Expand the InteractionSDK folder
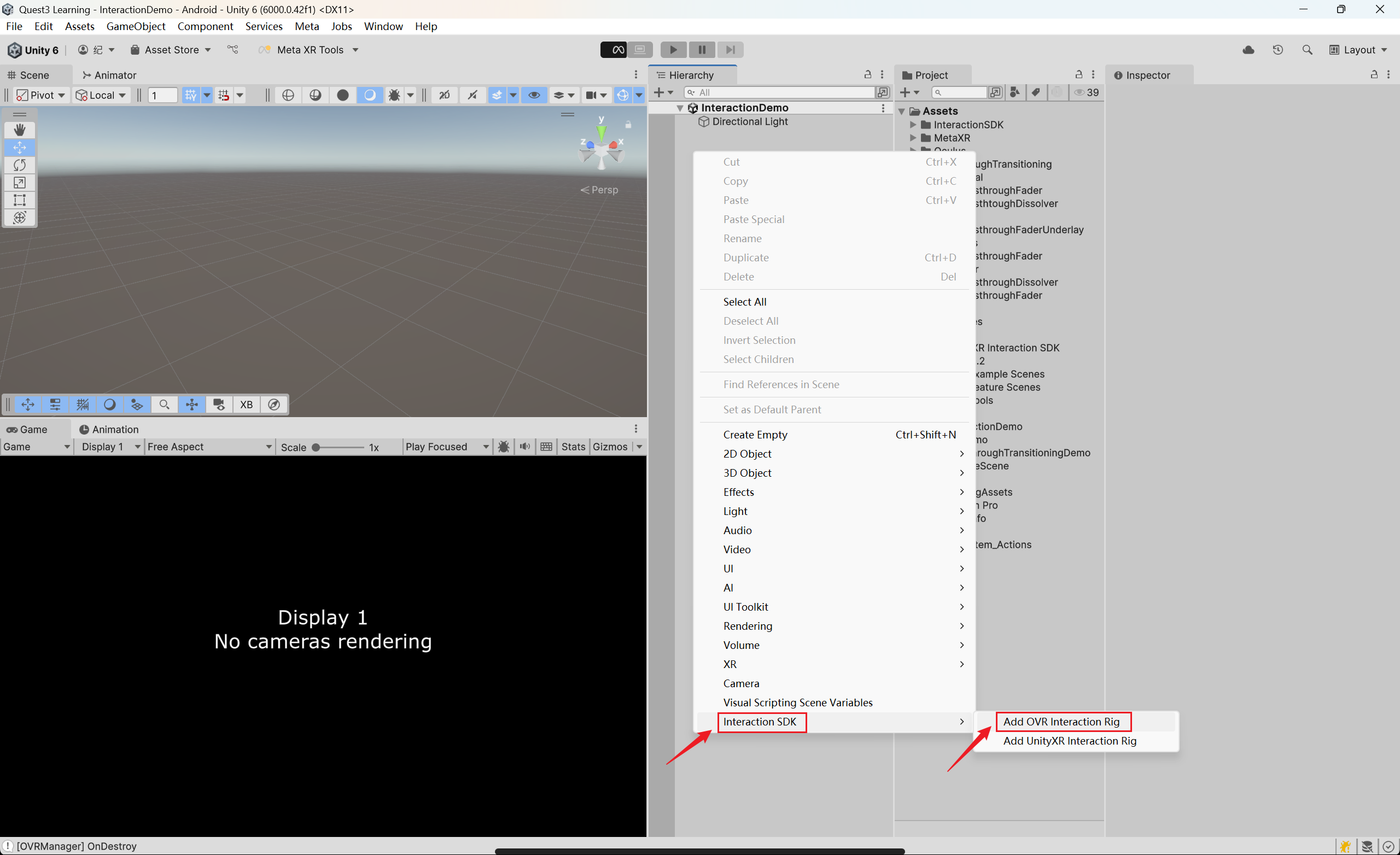The height and width of the screenshot is (855, 1400). 913,125
